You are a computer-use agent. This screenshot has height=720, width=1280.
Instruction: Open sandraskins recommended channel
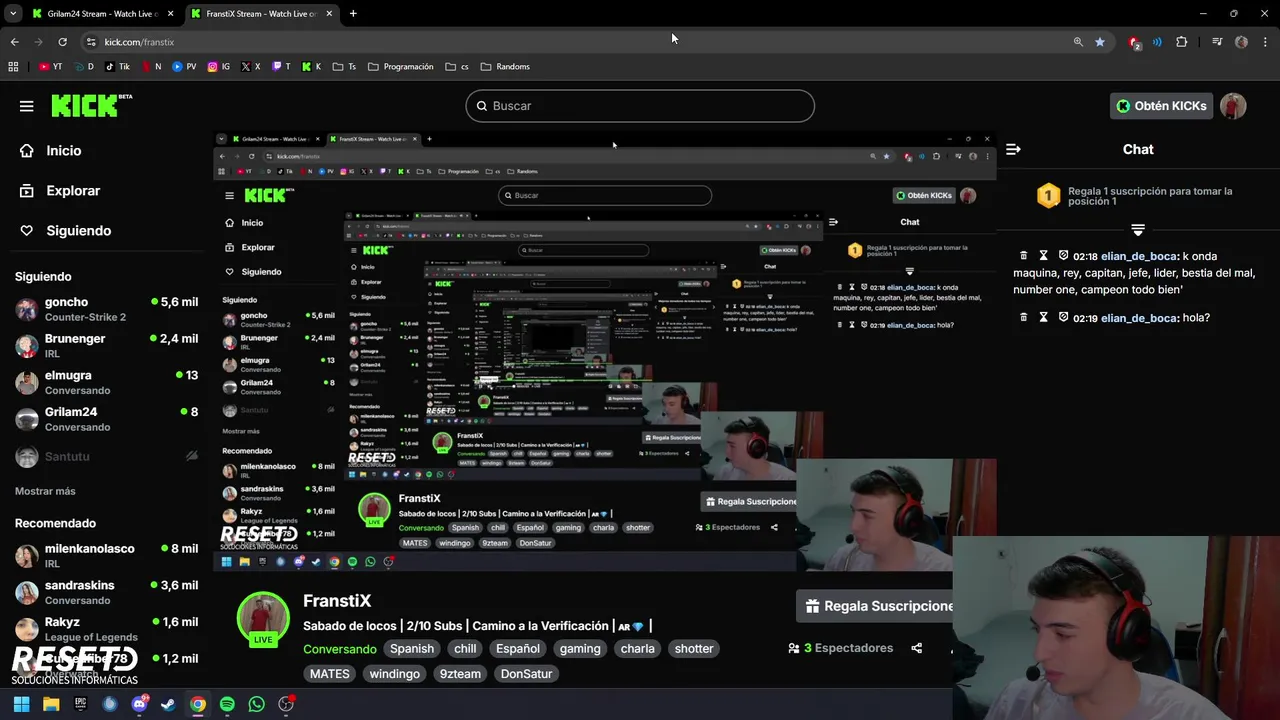106,592
